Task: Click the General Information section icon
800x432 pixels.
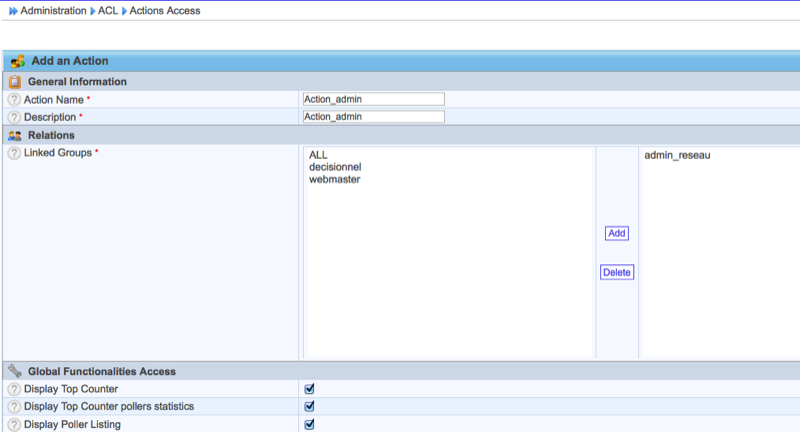Action: (15, 82)
